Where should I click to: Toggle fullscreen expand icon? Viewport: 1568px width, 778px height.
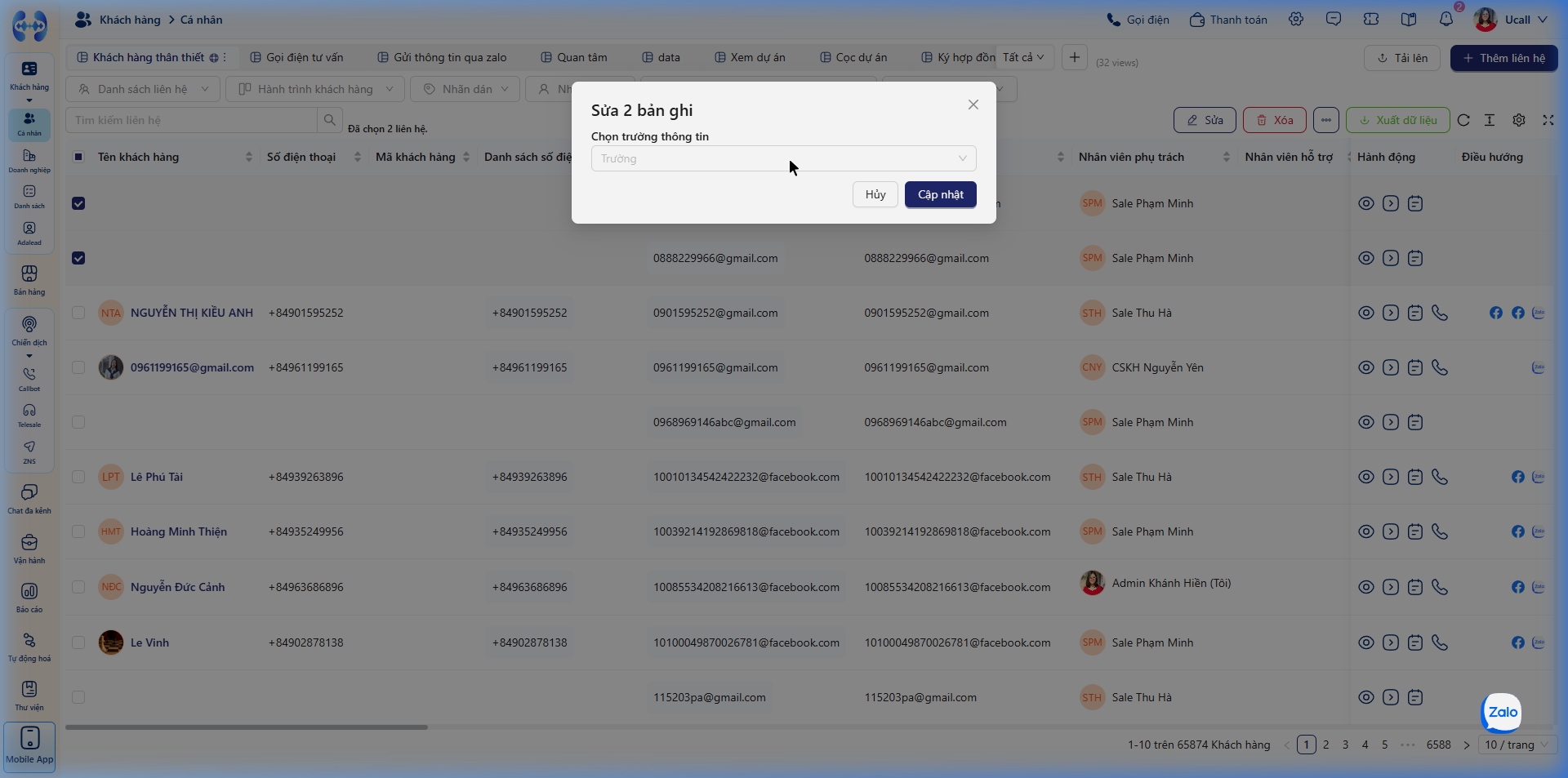pos(1548,120)
